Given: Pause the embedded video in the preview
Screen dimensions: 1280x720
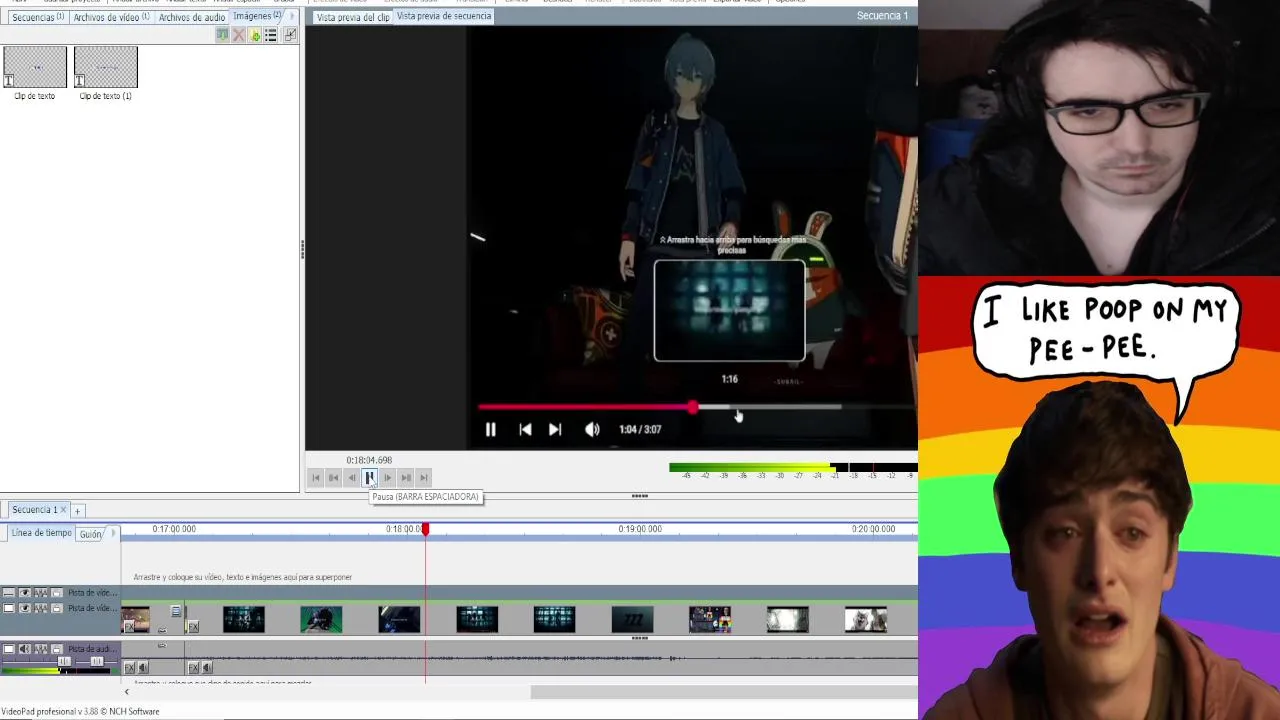Looking at the screenshot, I should click(490, 429).
